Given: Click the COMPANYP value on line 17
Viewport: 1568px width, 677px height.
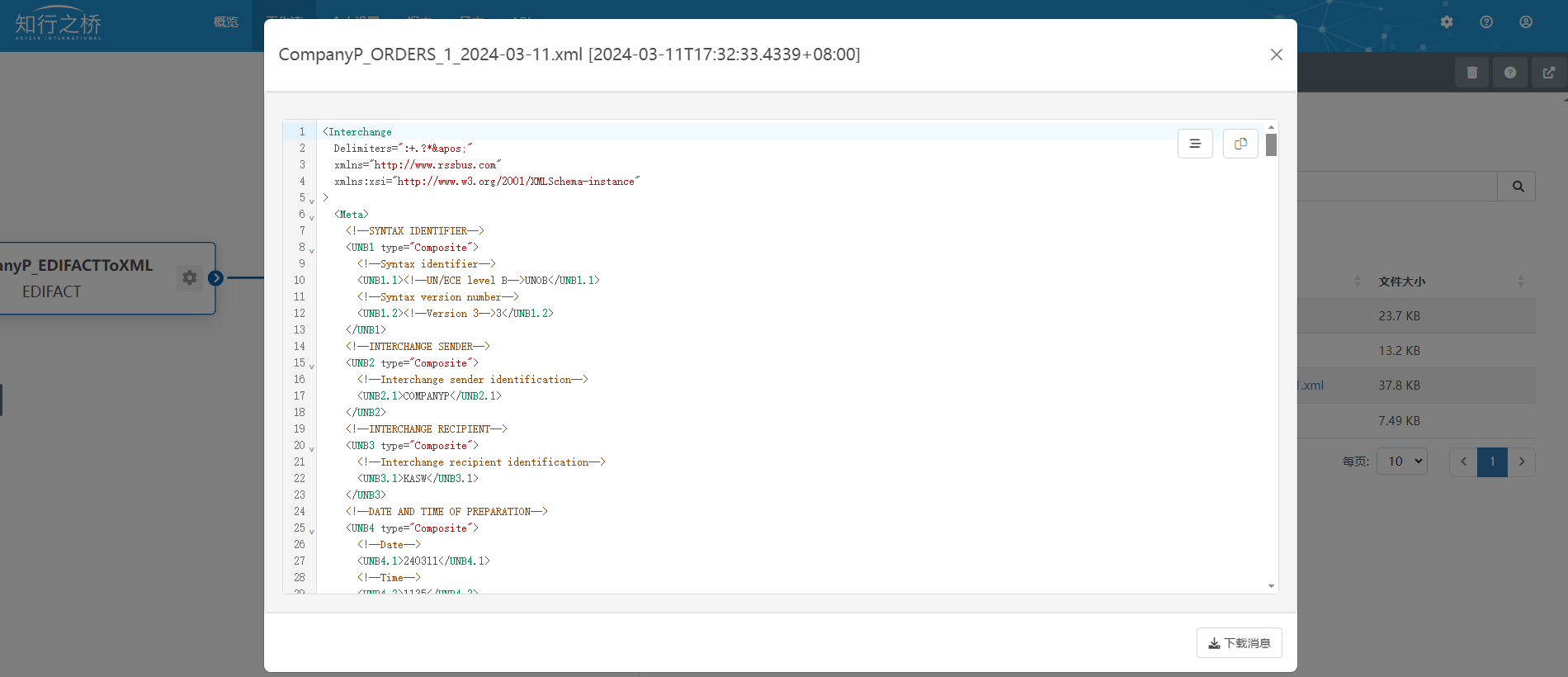Looking at the screenshot, I should click(426, 396).
